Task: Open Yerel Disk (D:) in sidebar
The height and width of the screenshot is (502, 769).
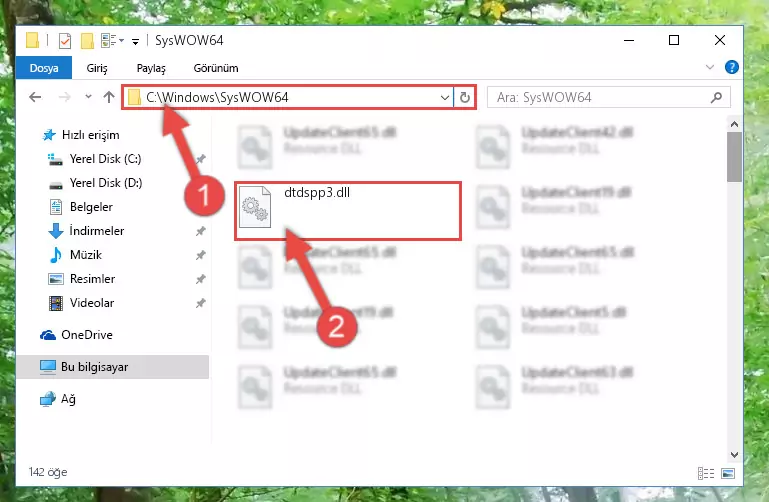Action: [x=106, y=183]
